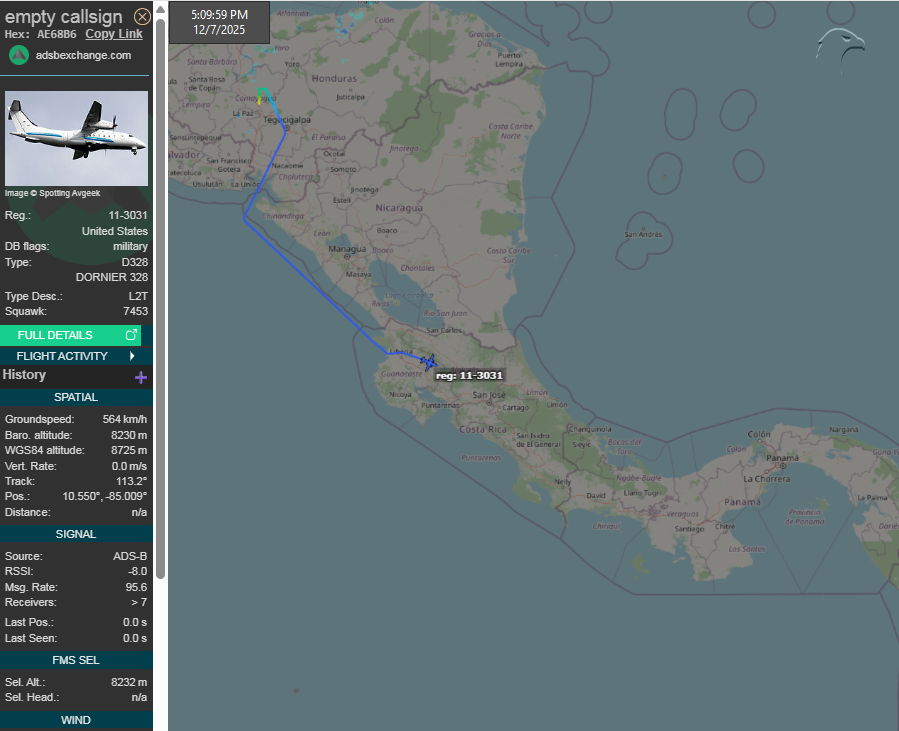
Task: Click the aircraft icon on the map
Action: tap(428, 362)
